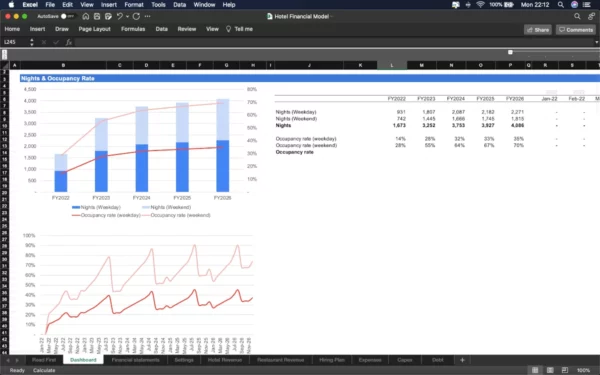Click the confirm checkmark in formula bar
Viewport: 600px width, 375px height.
point(56,42)
